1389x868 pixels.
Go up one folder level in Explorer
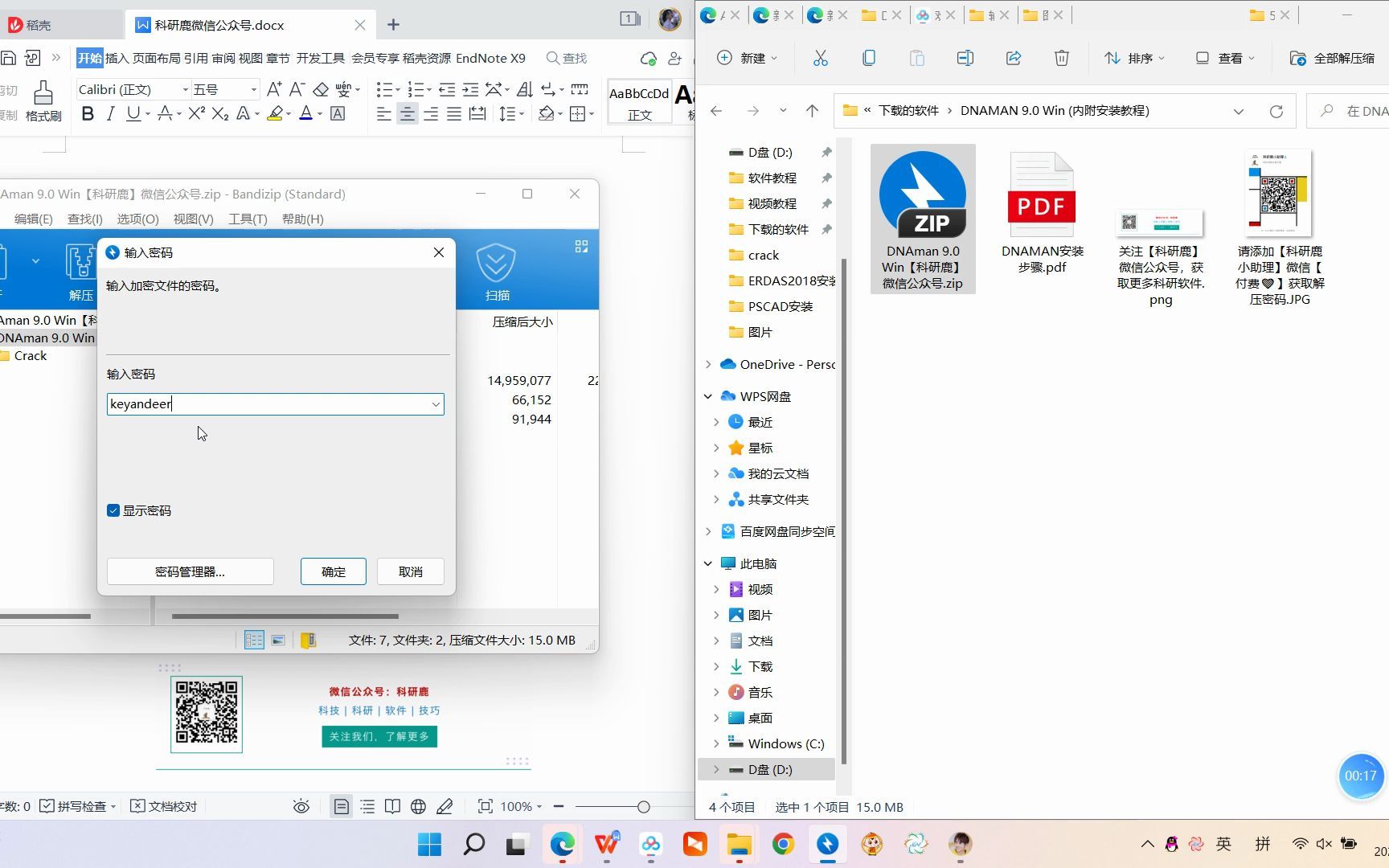pyautogui.click(x=812, y=111)
